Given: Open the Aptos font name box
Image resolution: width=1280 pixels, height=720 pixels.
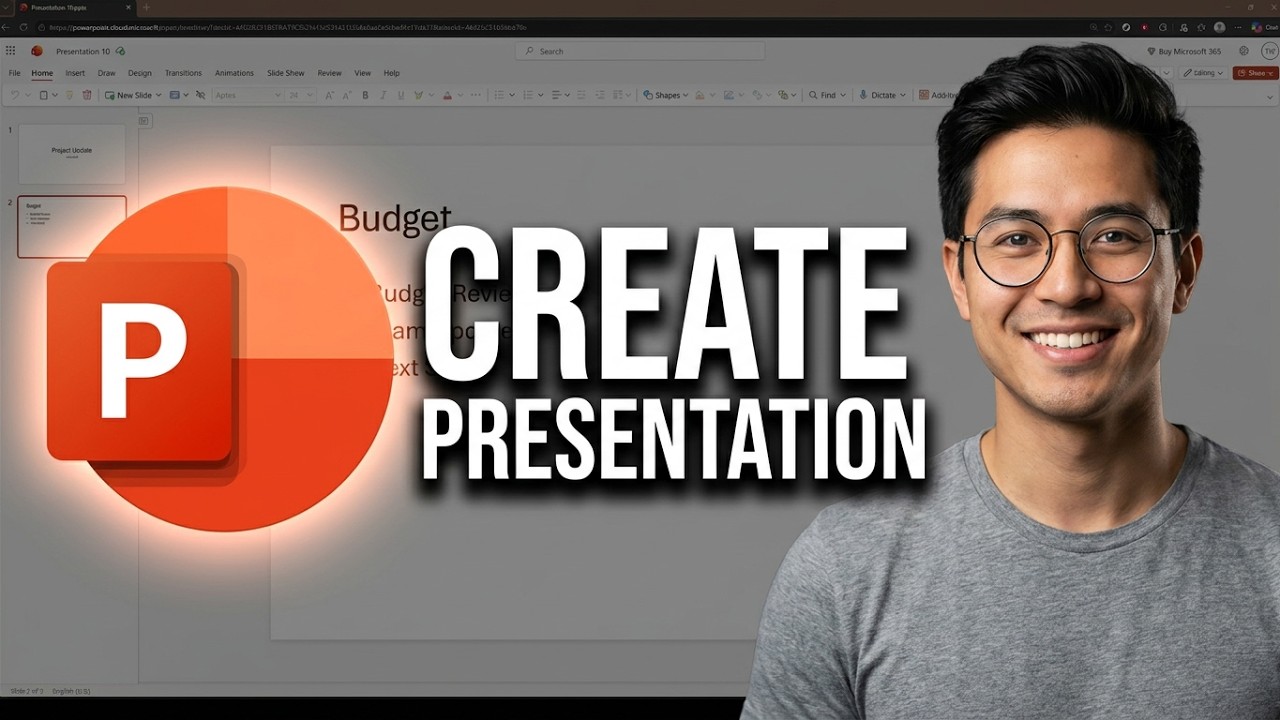Looking at the screenshot, I should (x=248, y=95).
